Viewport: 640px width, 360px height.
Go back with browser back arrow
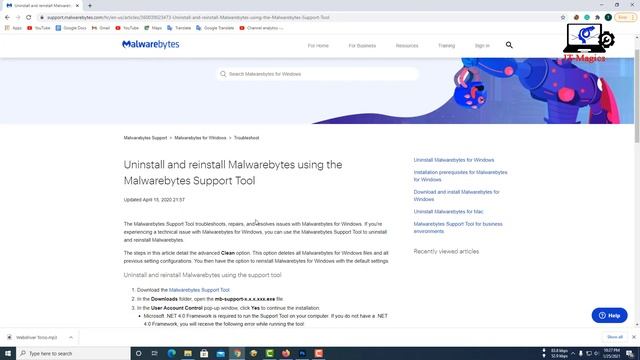click(7, 18)
